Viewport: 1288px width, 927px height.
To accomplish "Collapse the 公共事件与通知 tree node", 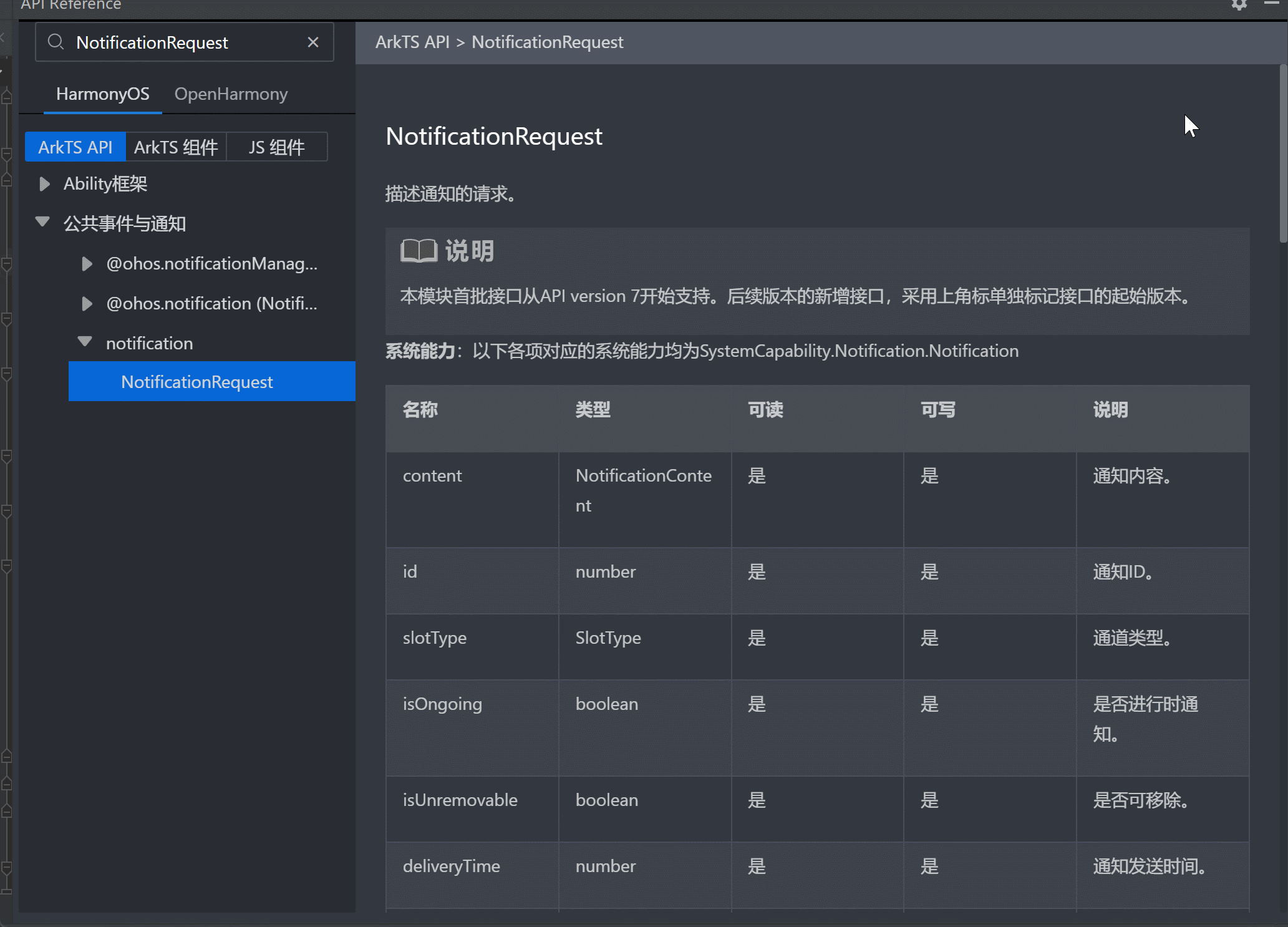I will 42,222.
